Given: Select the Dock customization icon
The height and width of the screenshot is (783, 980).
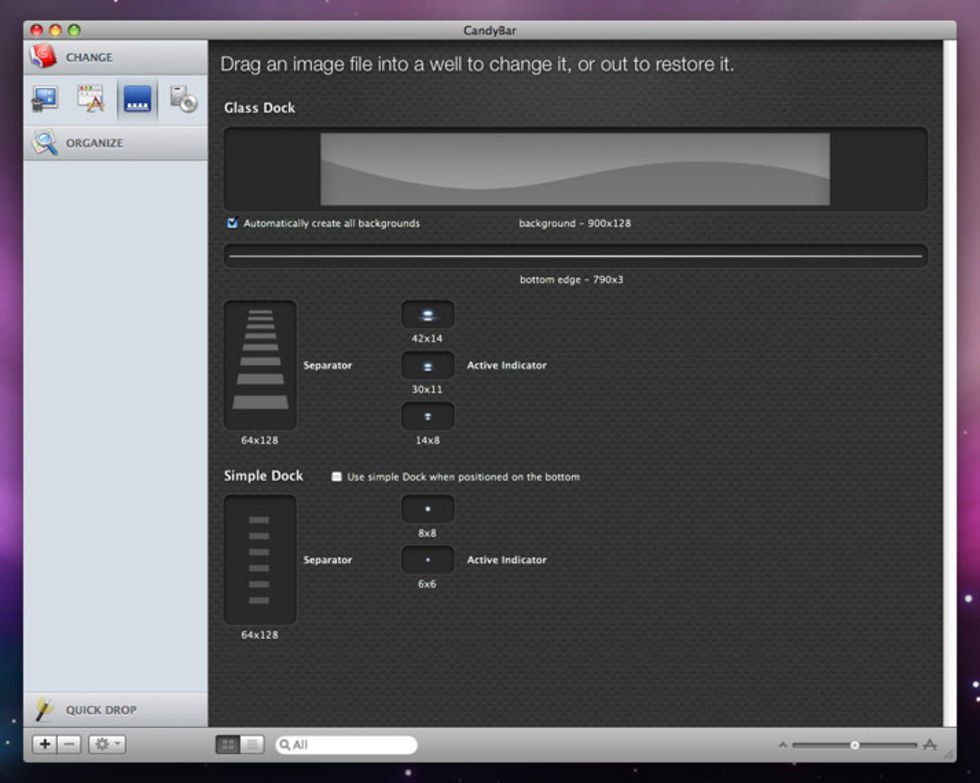Looking at the screenshot, I should [137, 99].
